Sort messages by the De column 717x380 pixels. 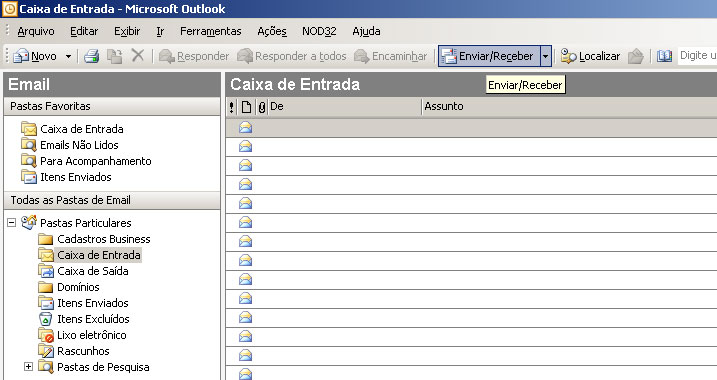click(x=344, y=107)
